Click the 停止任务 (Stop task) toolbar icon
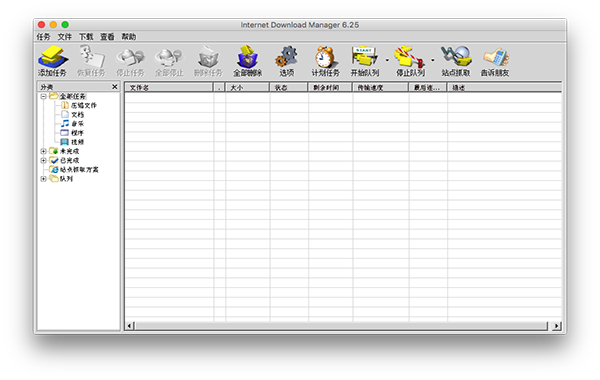Image resolution: width=600 pixels, height=380 pixels. (130, 61)
